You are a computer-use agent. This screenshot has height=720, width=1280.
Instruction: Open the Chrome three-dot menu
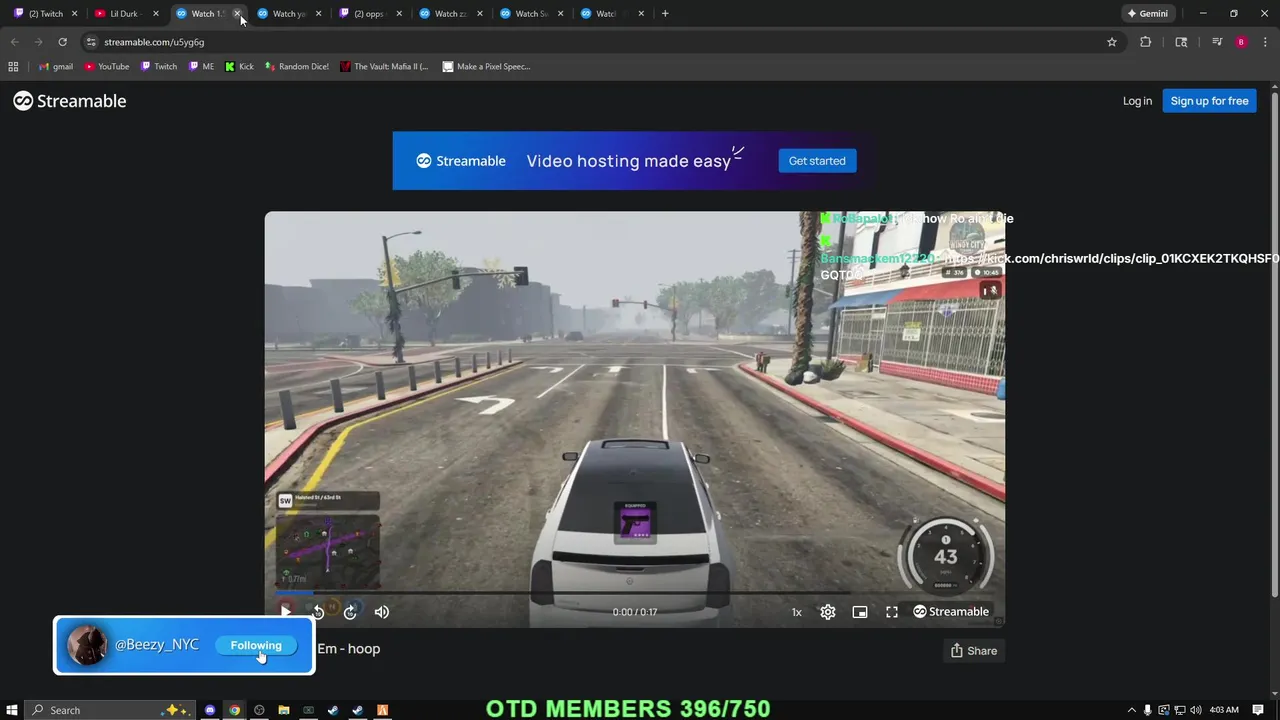[x=1265, y=42]
